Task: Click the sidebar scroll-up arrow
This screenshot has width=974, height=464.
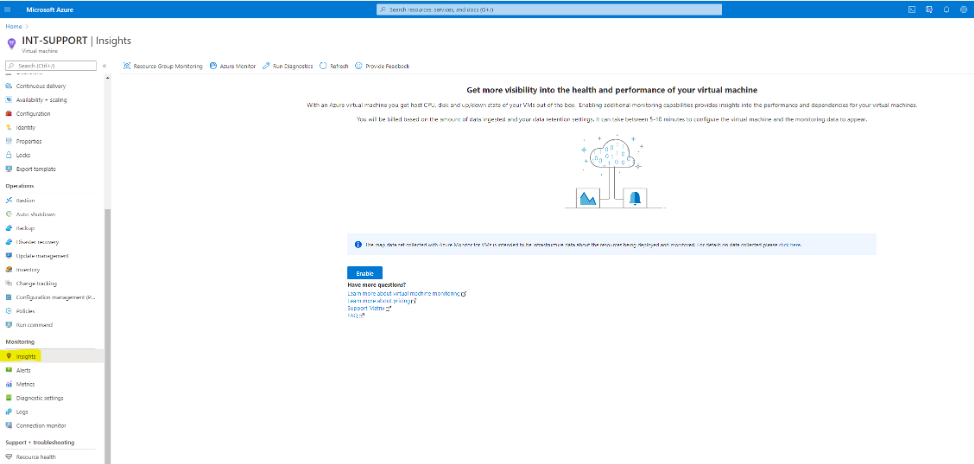Action: click(107, 78)
